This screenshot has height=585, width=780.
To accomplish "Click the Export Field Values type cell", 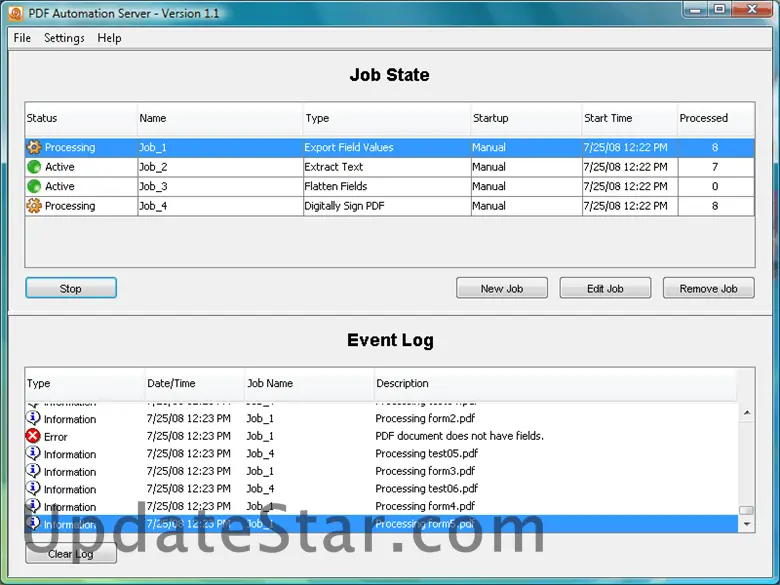I will 387,147.
